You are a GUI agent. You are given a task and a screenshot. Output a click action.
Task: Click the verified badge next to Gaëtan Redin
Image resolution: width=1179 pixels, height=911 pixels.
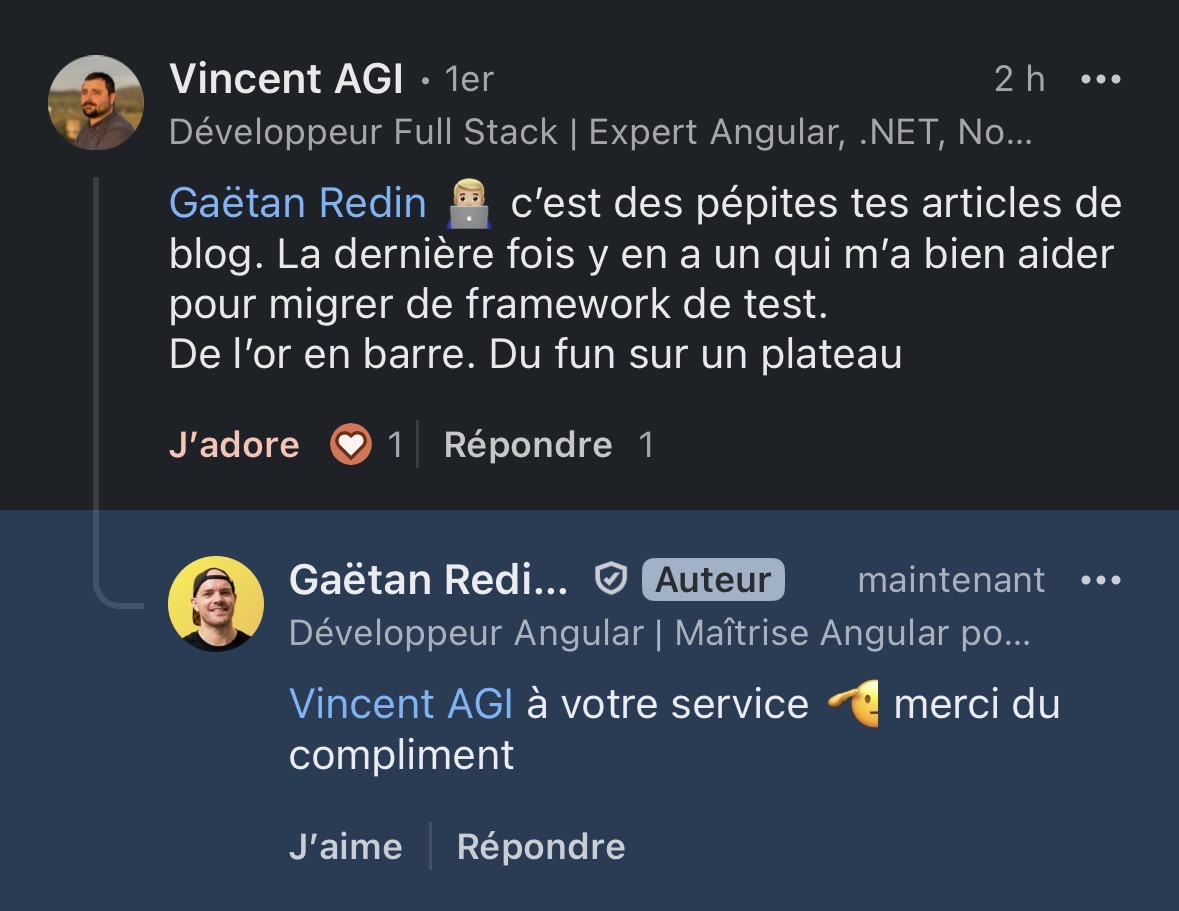tap(611, 578)
